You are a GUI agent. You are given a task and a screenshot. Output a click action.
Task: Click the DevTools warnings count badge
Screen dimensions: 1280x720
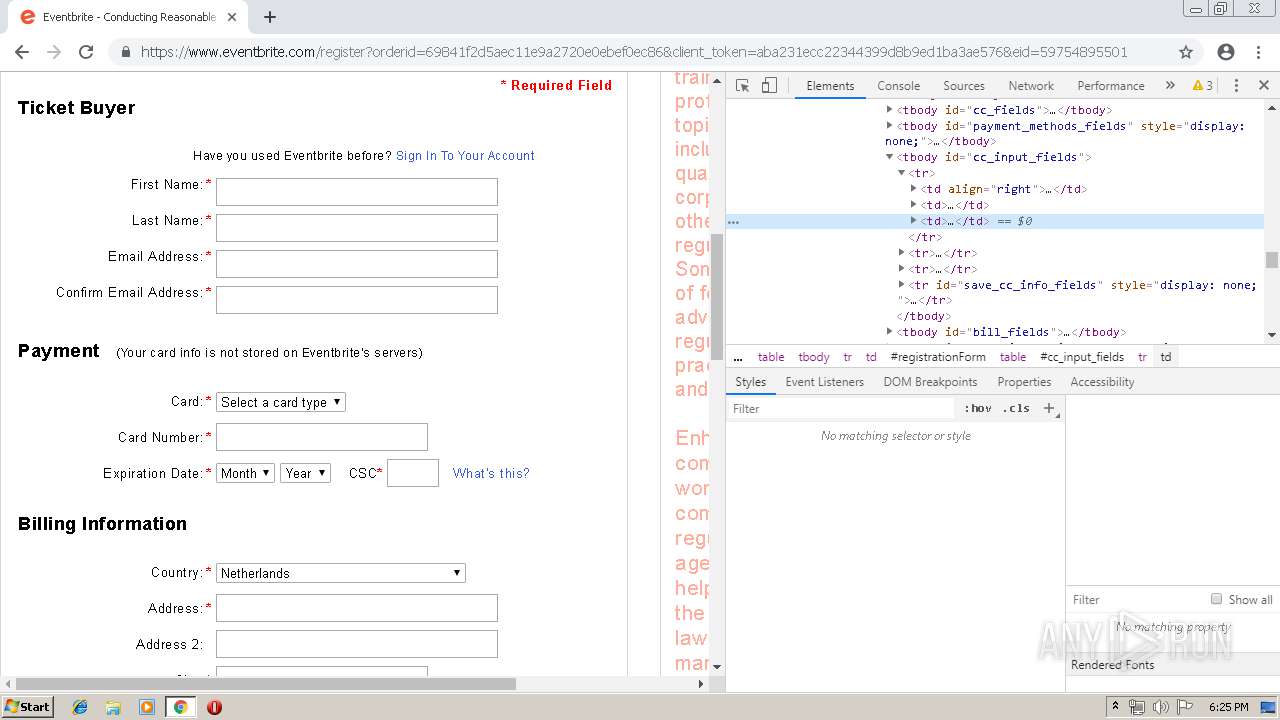pyautogui.click(x=1203, y=86)
